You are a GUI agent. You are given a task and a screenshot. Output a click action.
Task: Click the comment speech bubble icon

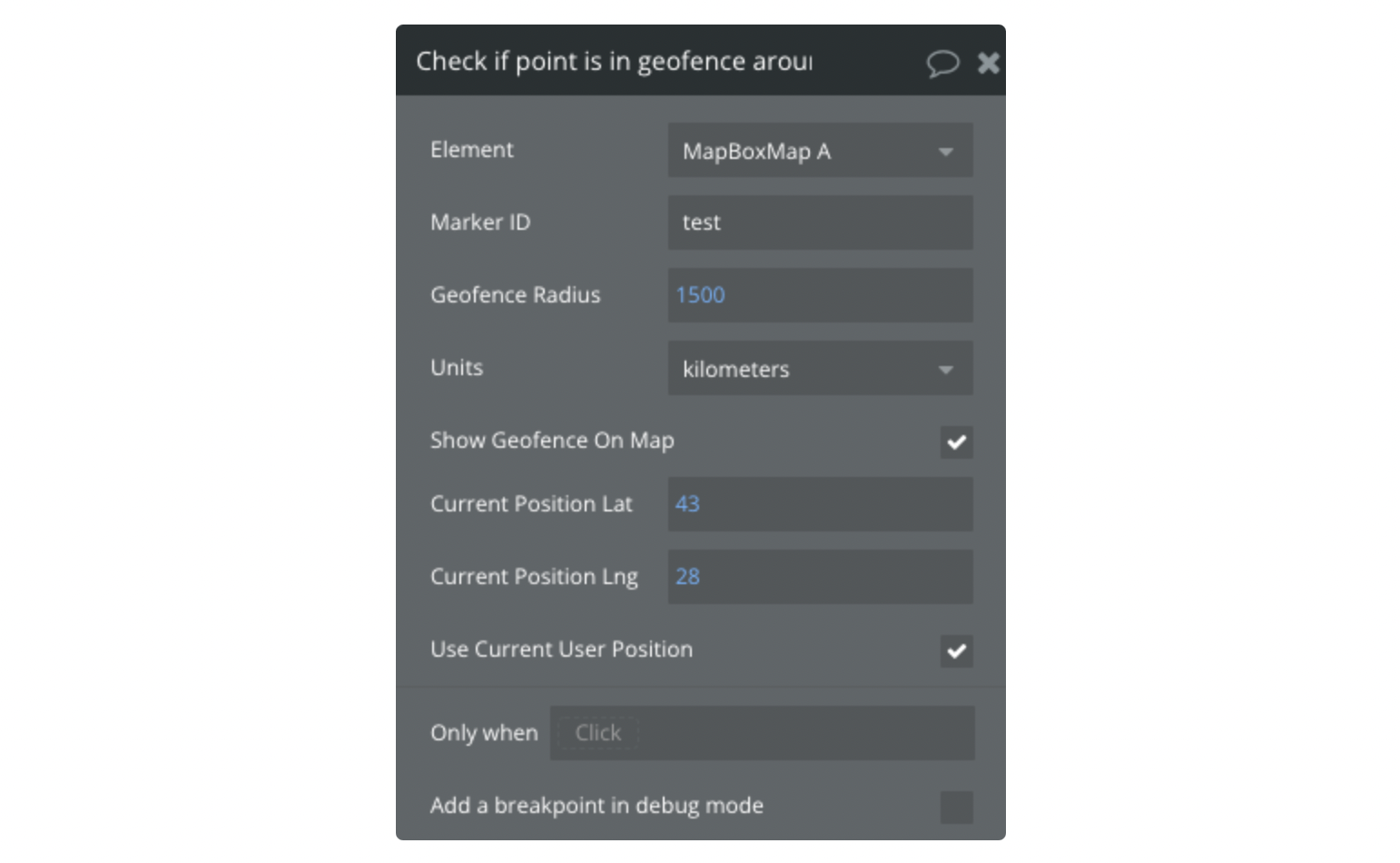point(942,63)
